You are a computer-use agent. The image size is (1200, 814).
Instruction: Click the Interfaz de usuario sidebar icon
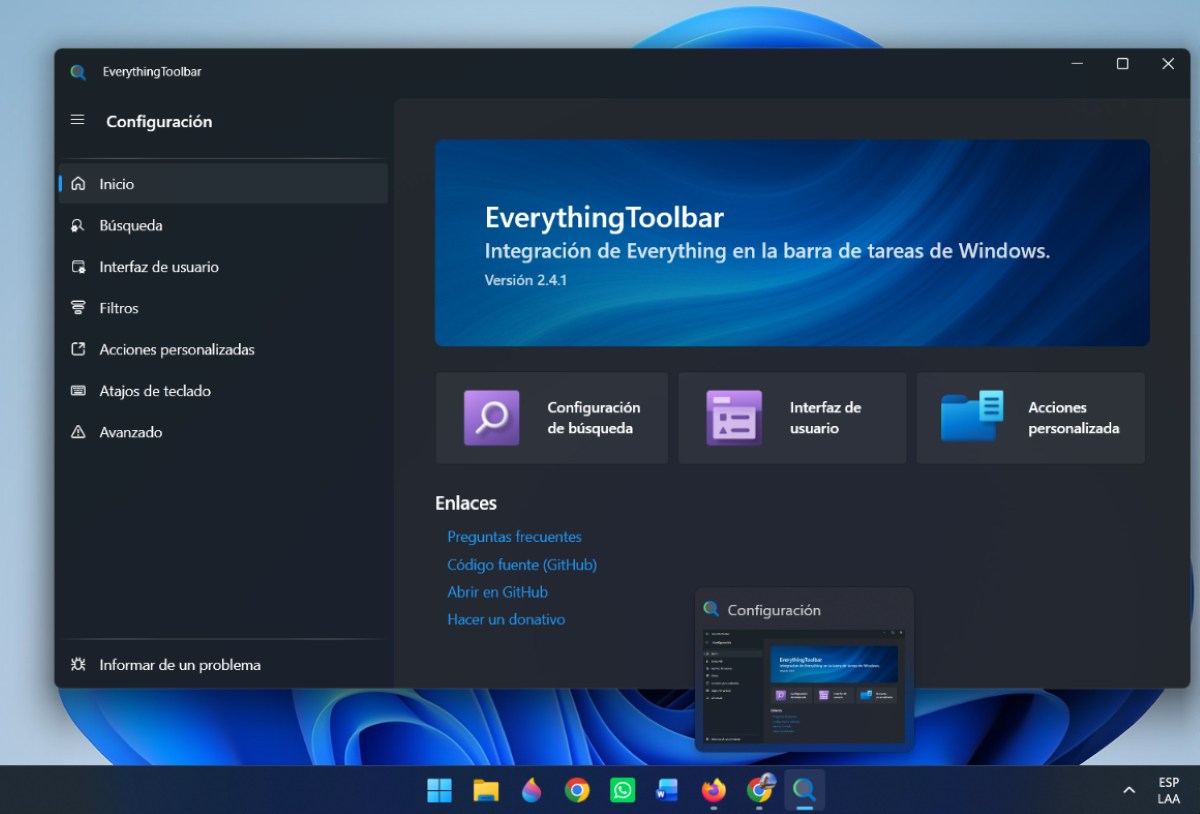78,267
